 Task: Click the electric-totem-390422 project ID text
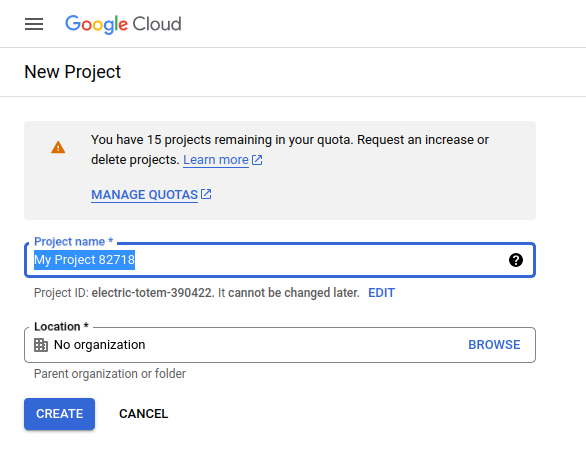[x=152, y=293]
